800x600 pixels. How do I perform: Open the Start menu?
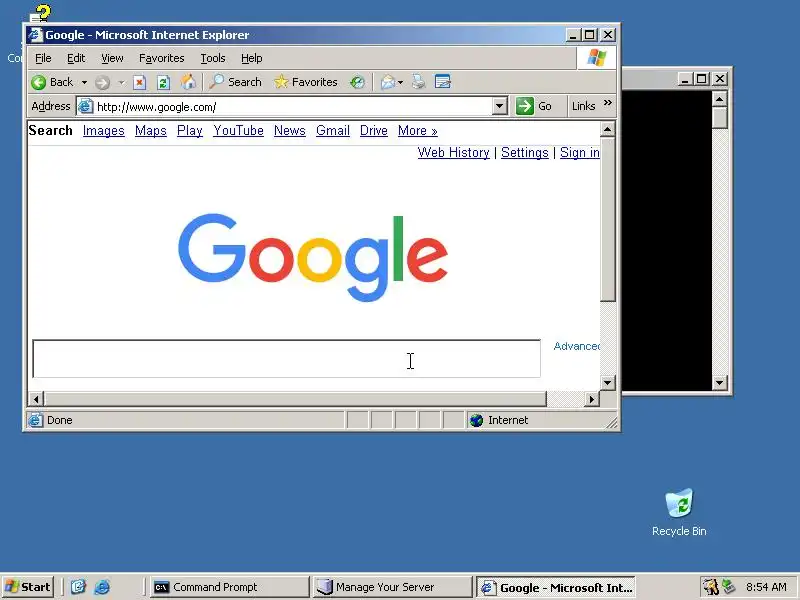pyautogui.click(x=28, y=587)
